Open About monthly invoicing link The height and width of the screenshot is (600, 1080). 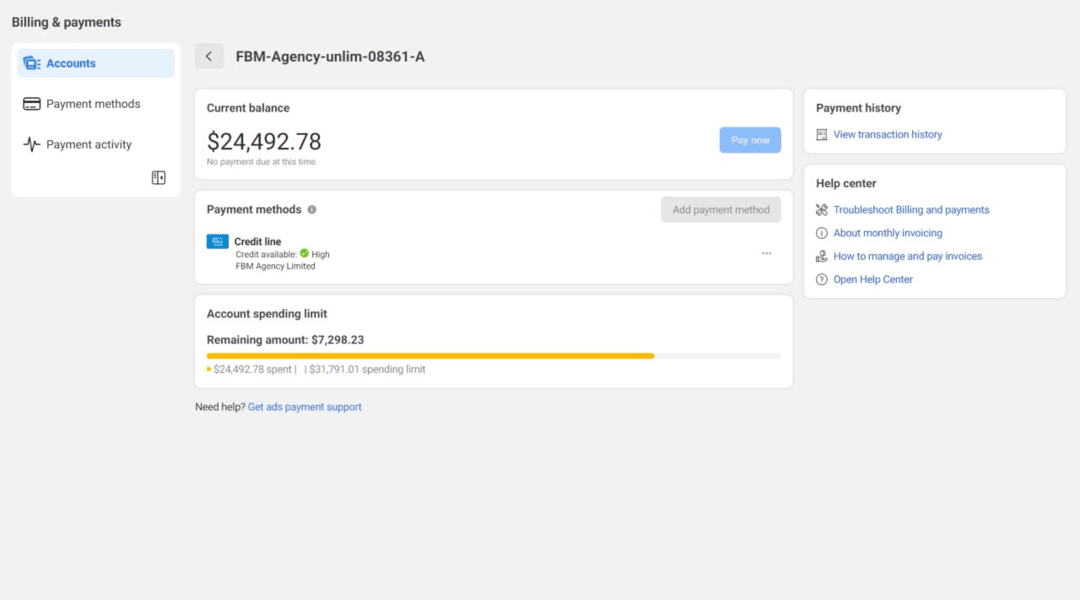pos(887,233)
